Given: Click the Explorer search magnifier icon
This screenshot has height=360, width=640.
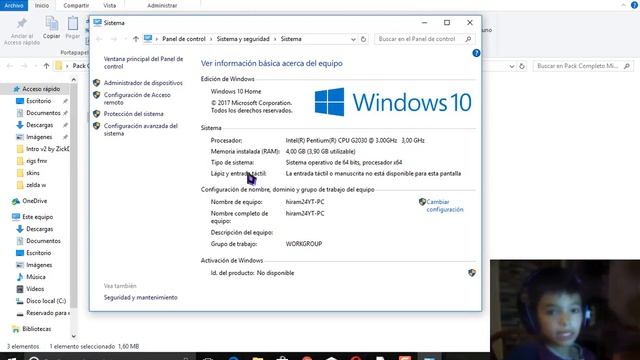Looking at the screenshot, I should click(627, 66).
